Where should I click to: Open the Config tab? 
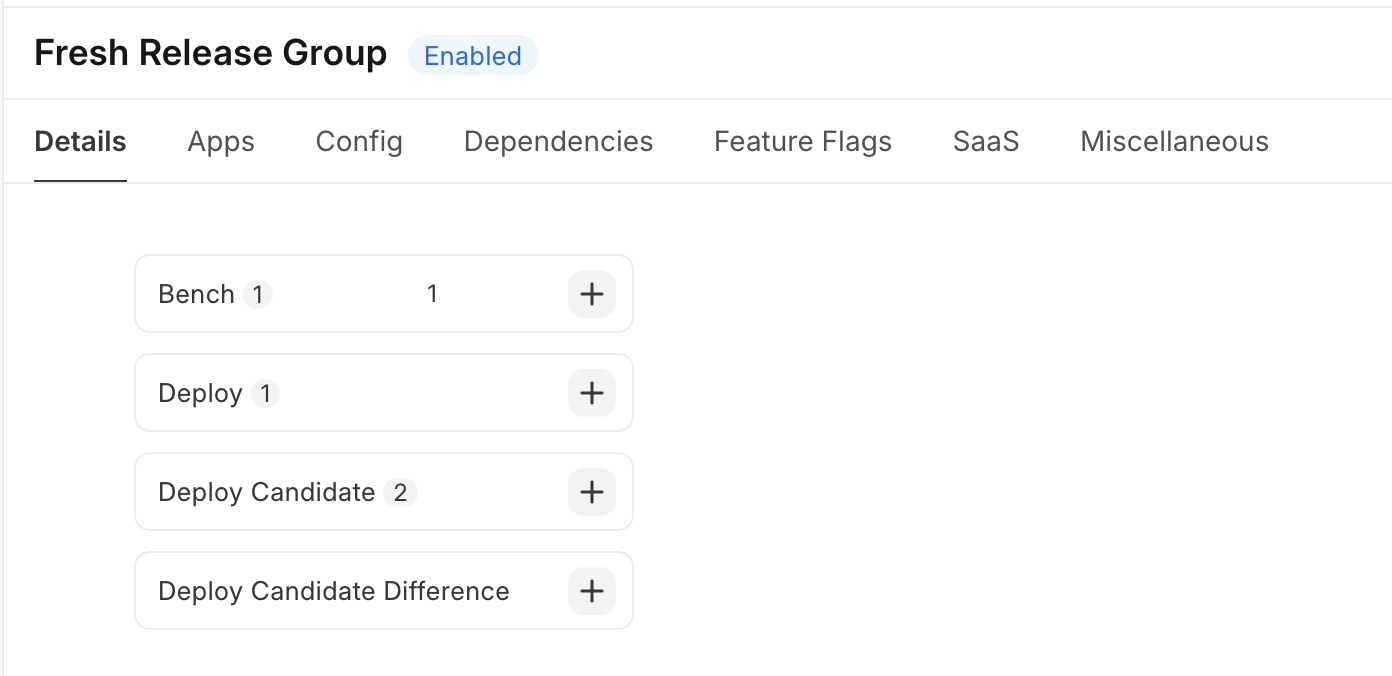pyautogui.click(x=359, y=142)
